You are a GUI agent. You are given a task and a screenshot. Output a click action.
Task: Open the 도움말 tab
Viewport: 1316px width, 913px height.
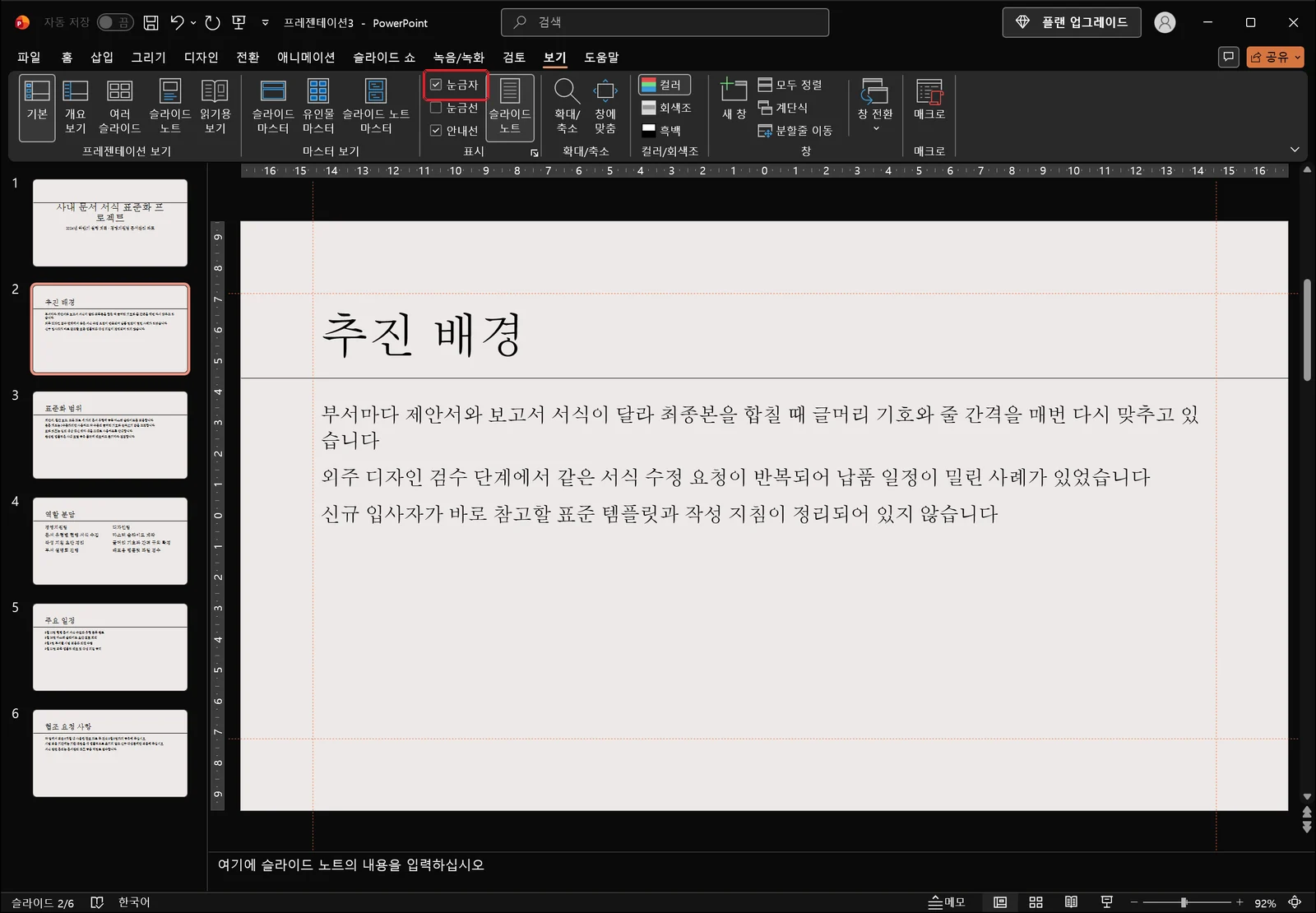click(601, 57)
